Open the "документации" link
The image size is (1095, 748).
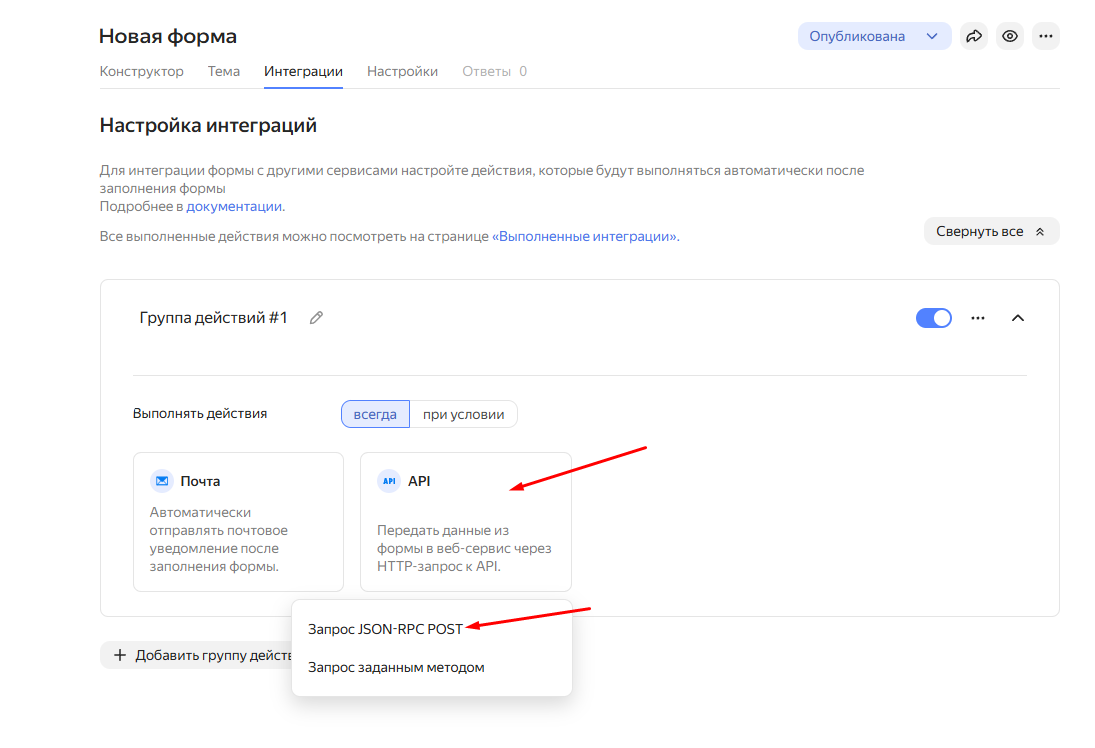point(234,206)
